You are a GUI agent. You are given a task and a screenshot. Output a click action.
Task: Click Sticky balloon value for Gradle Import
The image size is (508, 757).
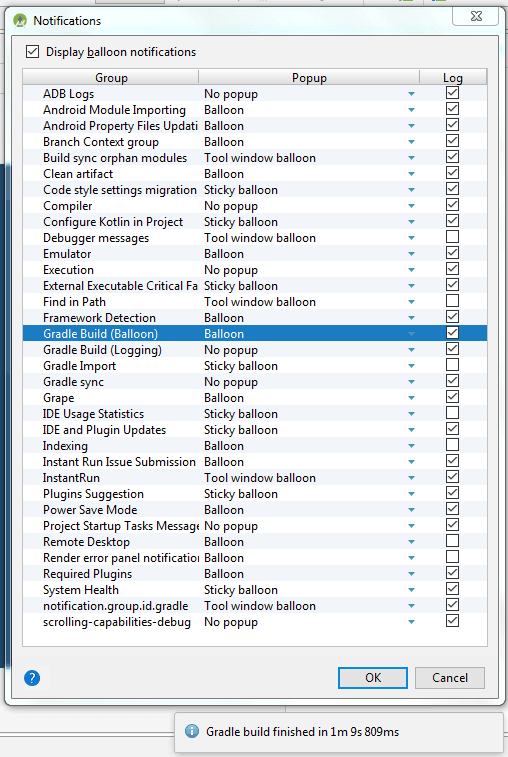pyautogui.click(x=240, y=366)
